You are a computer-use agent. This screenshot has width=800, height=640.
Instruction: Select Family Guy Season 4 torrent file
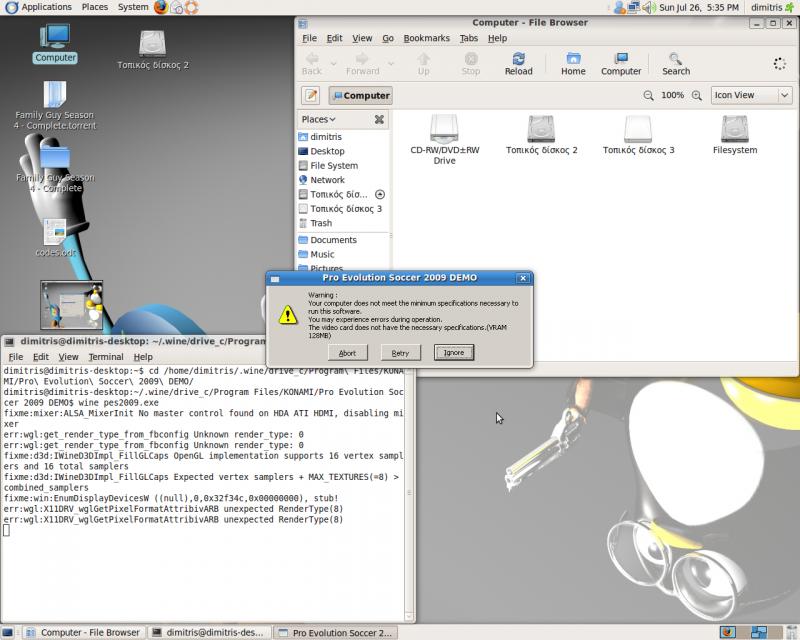click(x=55, y=106)
